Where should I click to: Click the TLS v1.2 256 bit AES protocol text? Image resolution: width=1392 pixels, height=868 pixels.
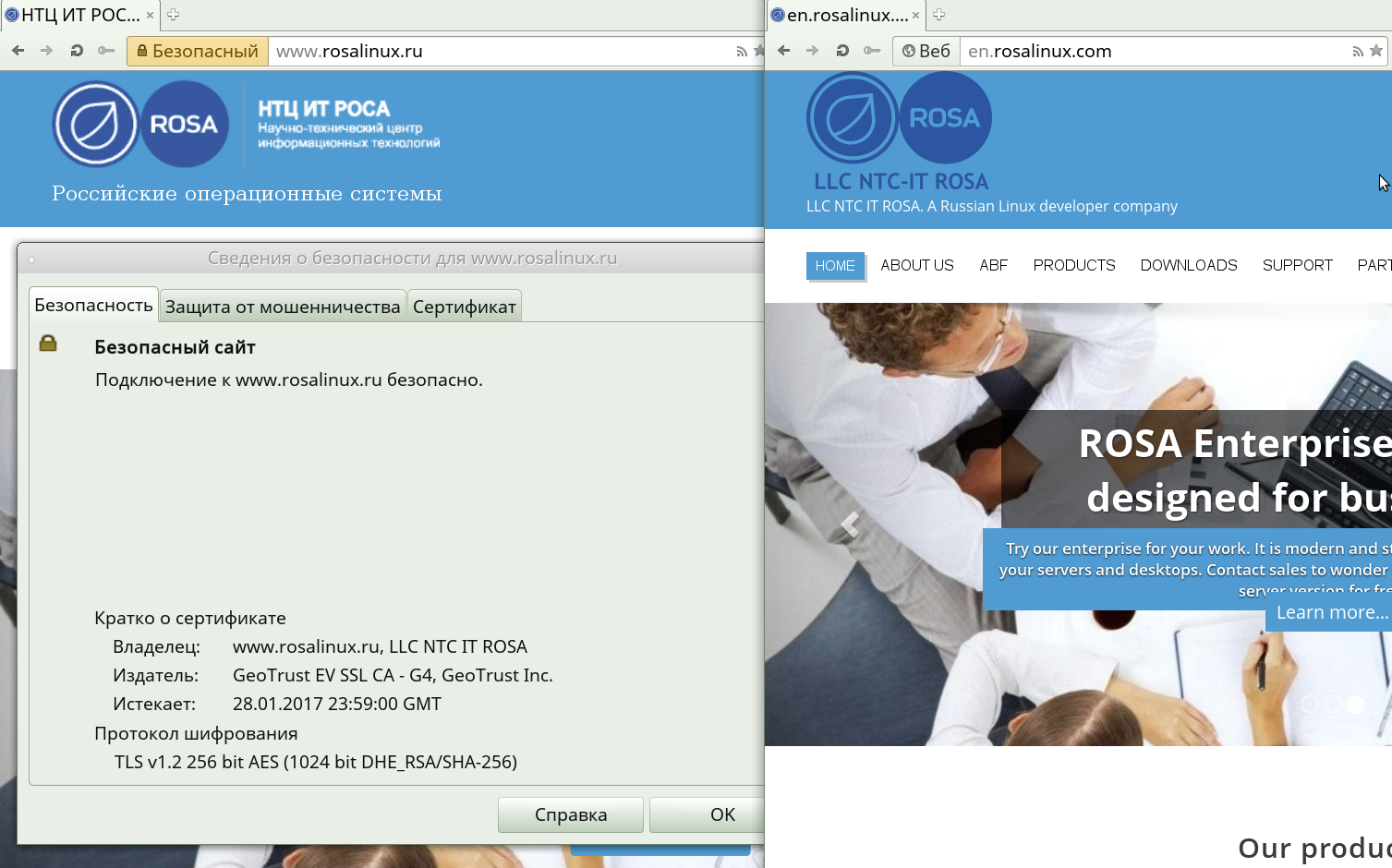point(316,762)
